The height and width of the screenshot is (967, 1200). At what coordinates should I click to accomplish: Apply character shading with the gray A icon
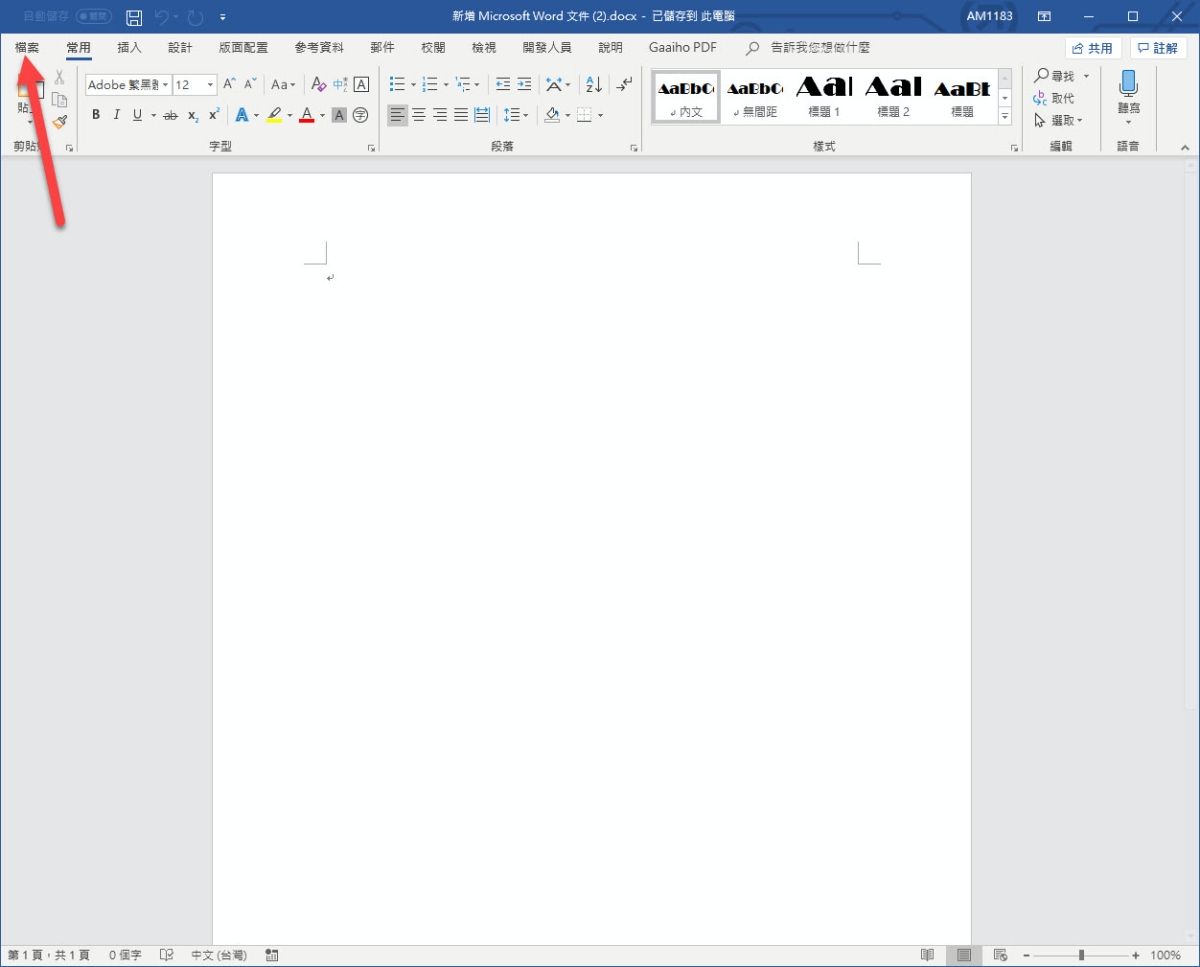[339, 115]
